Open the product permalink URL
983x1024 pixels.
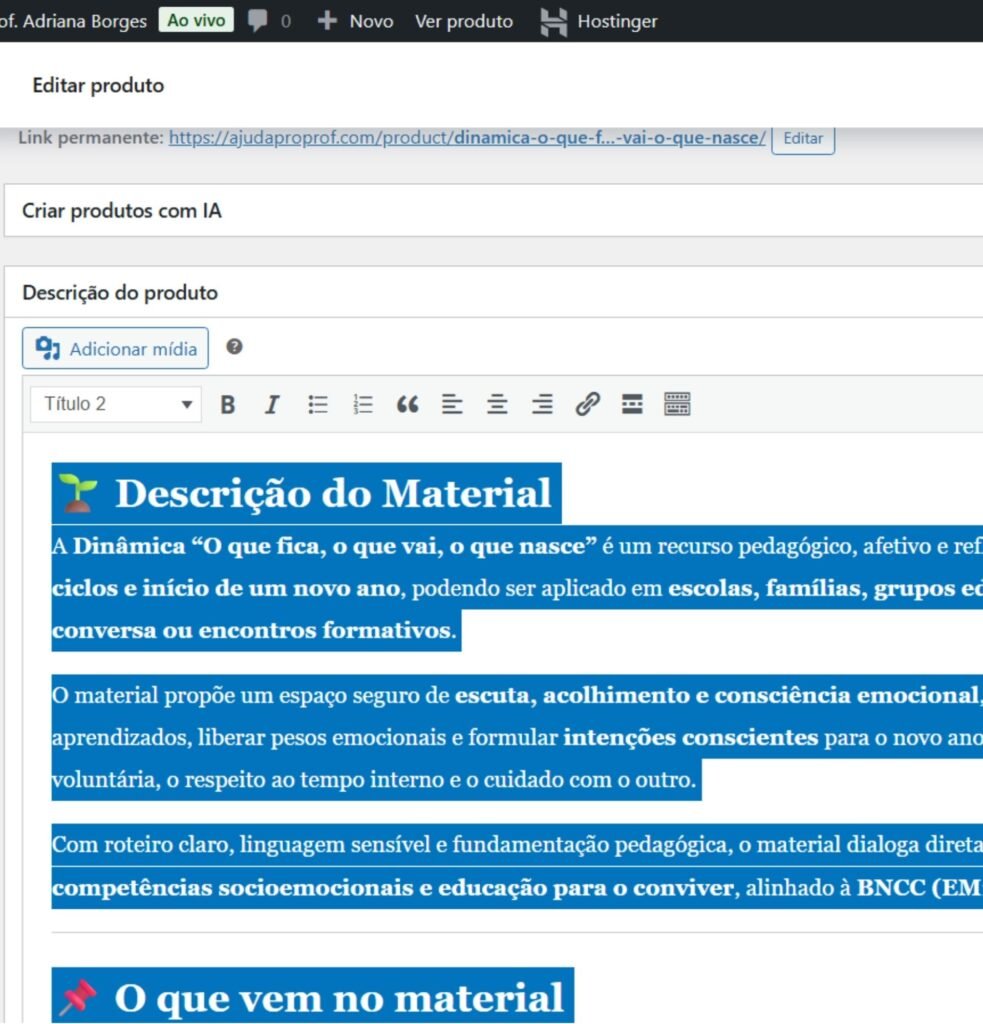[467, 139]
